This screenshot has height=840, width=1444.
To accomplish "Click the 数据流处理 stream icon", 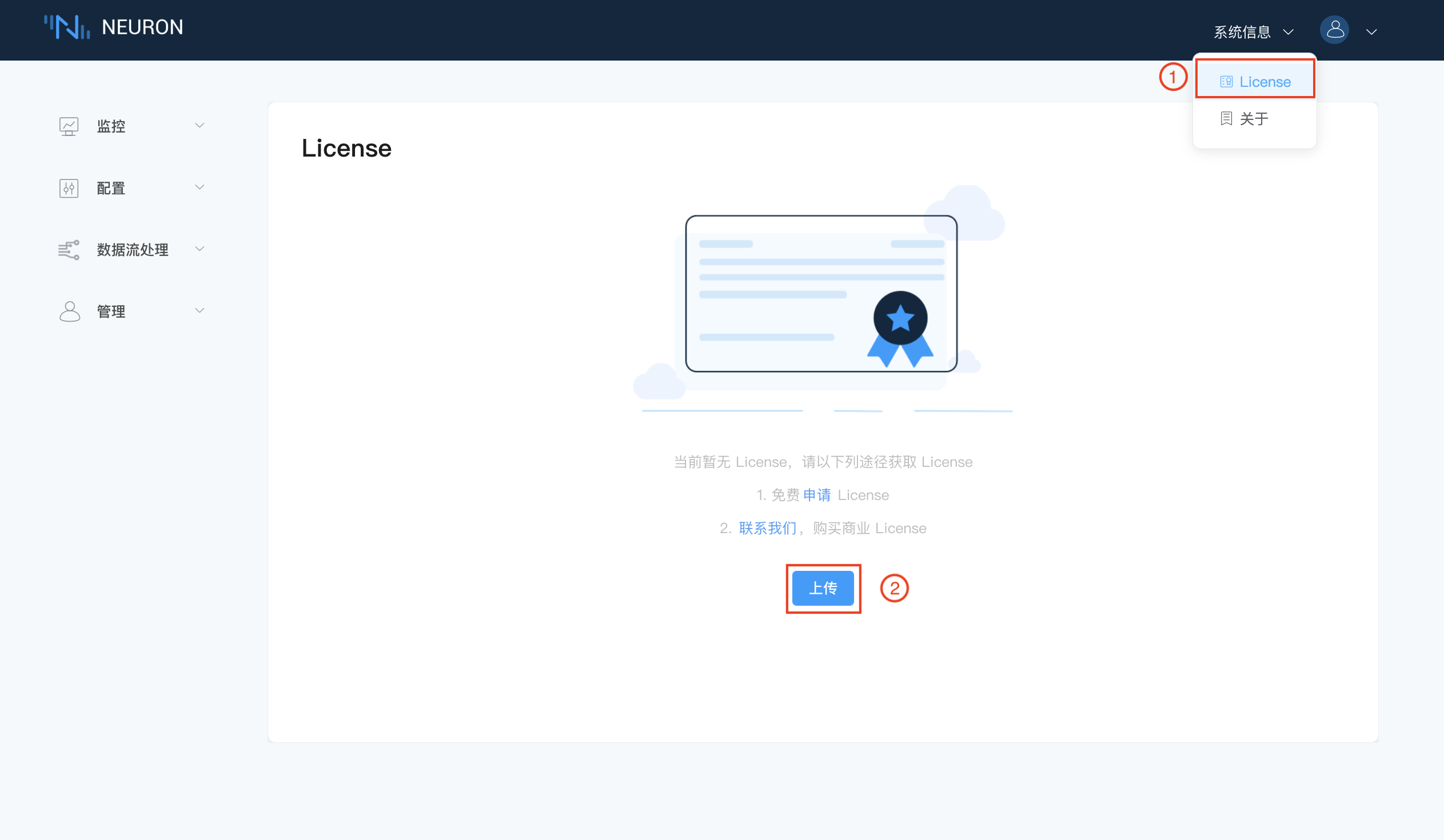I will click(69, 250).
